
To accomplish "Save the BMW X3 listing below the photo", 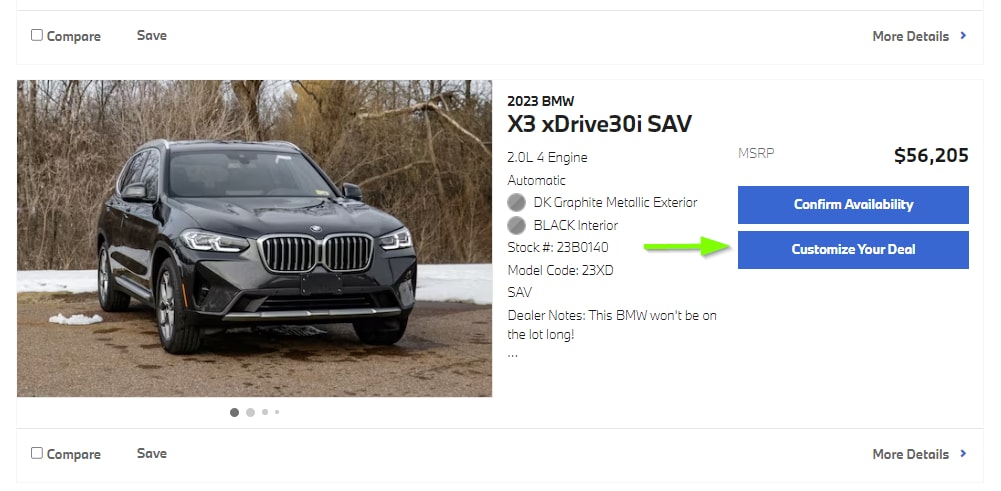I will (x=152, y=453).
